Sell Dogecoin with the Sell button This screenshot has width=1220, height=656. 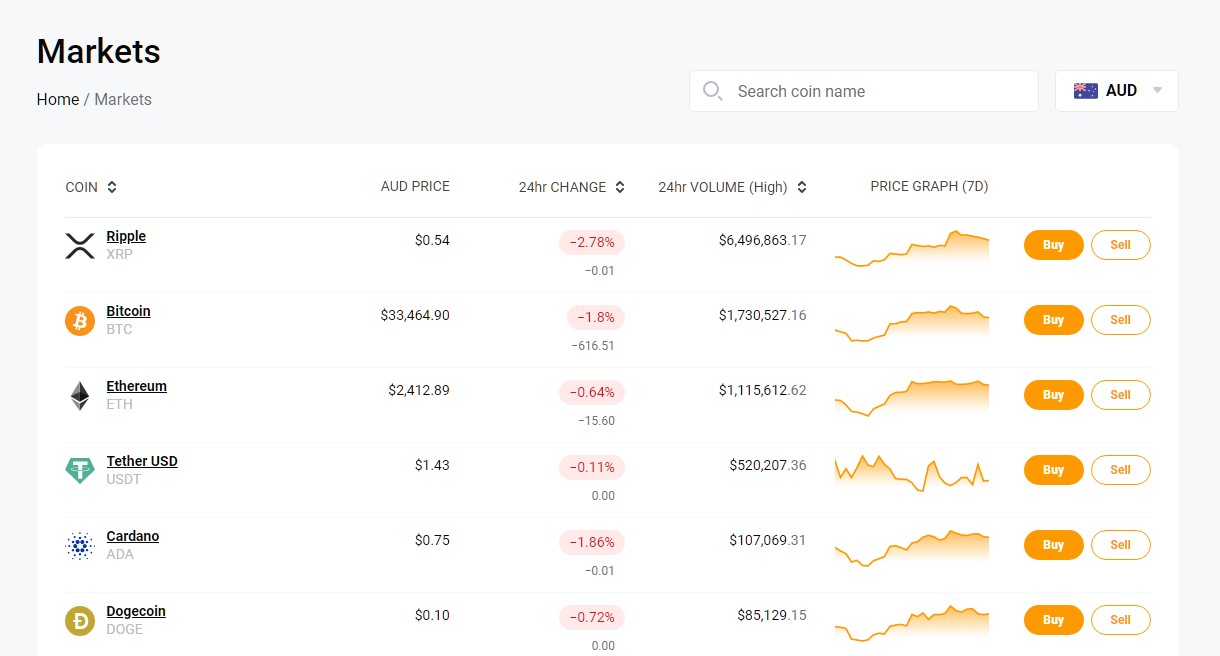click(1121, 620)
